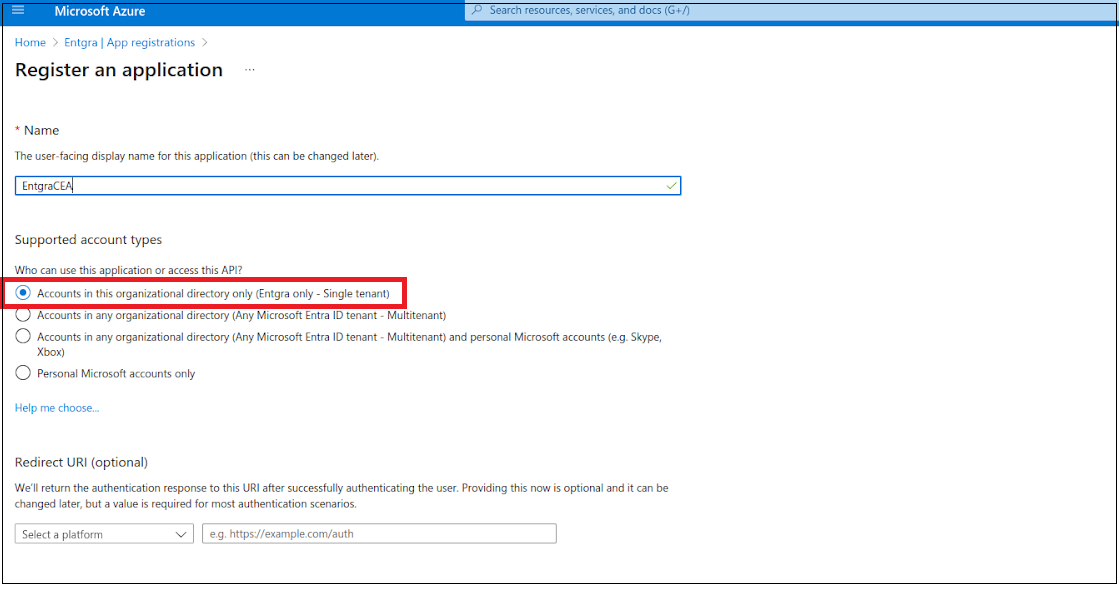Image resolution: width=1119 pixels, height=591 pixels.
Task: Open the Azure portal hamburger menu
Action: tap(18, 11)
